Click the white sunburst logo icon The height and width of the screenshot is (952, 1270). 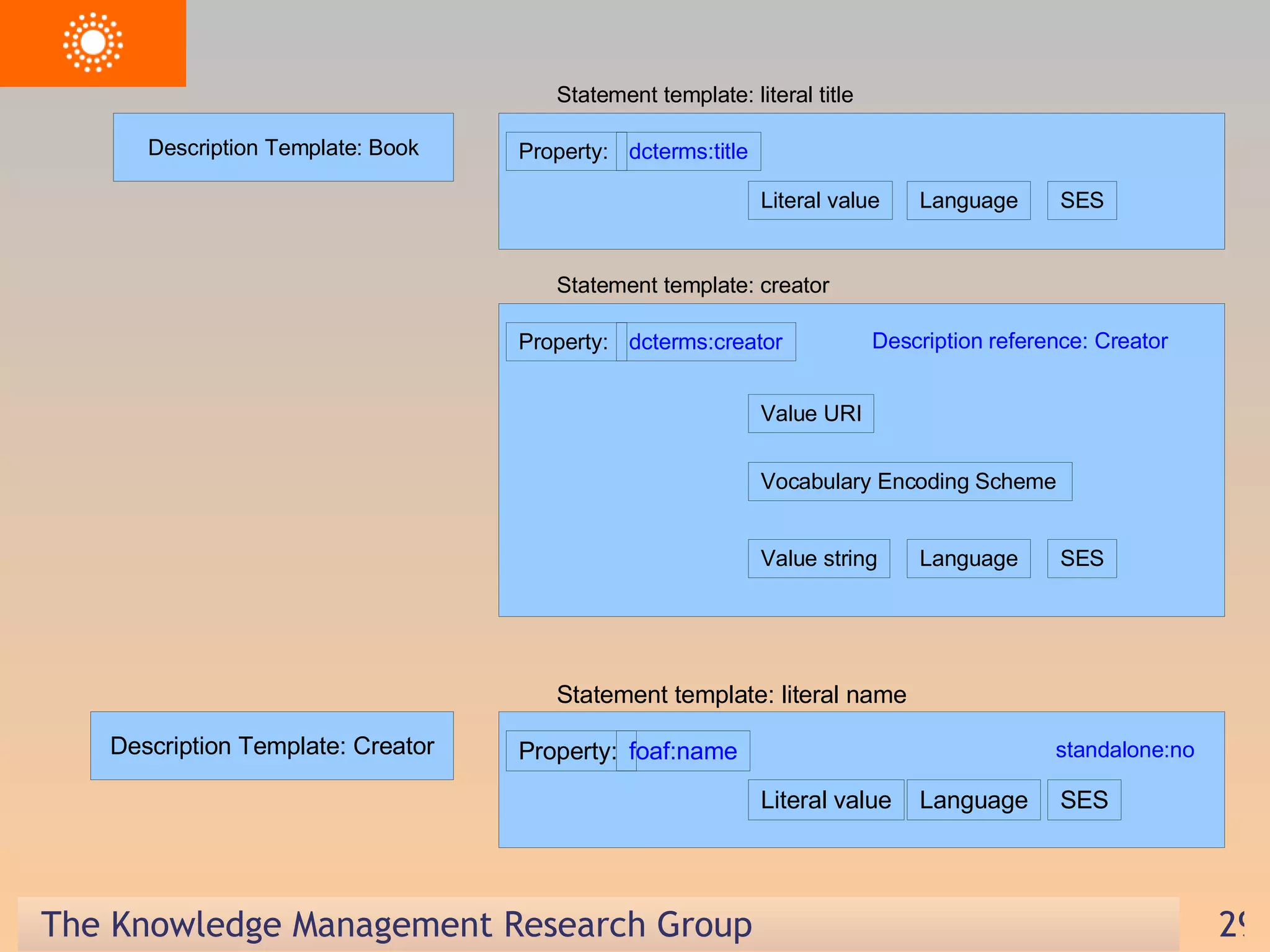pyautogui.click(x=93, y=42)
